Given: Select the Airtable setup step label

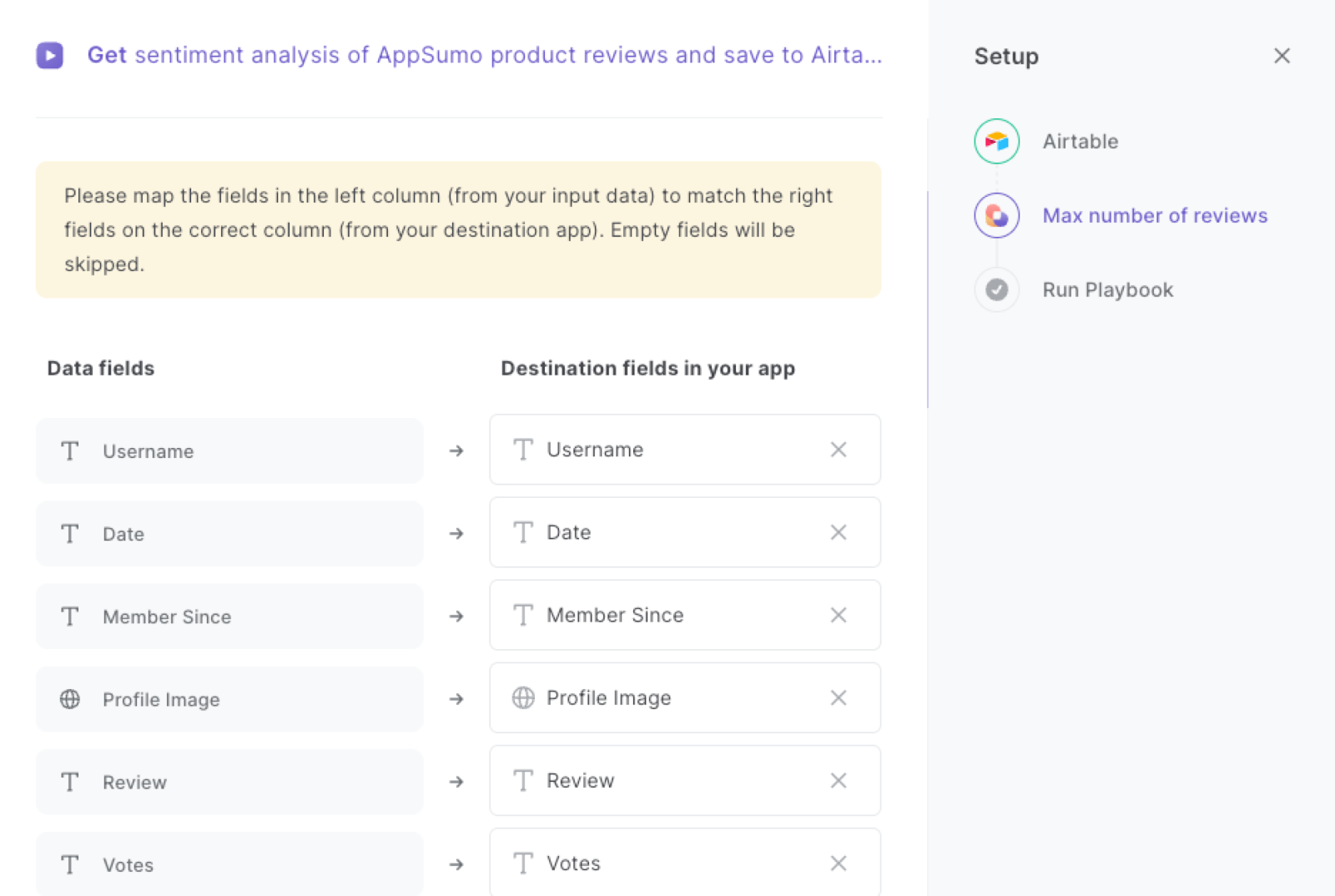Looking at the screenshot, I should 1080,141.
